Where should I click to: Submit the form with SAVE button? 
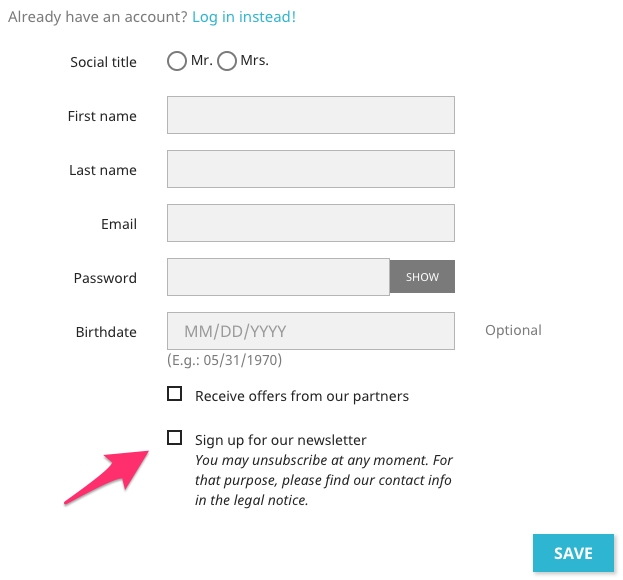point(573,553)
